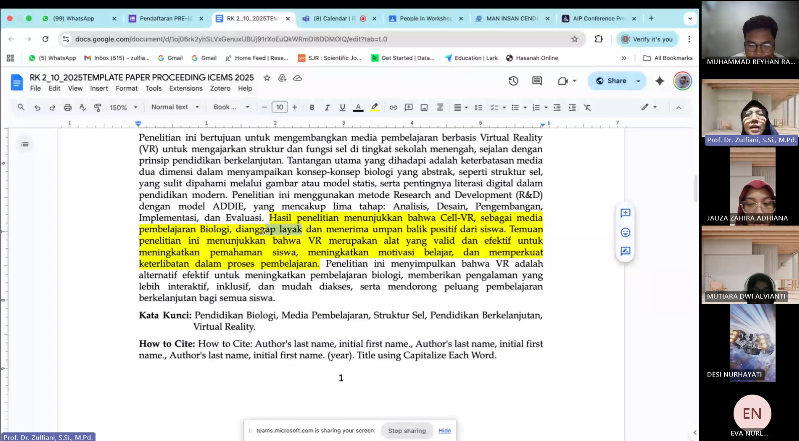
Task: Click the Bold formatting icon
Action: tap(312, 107)
